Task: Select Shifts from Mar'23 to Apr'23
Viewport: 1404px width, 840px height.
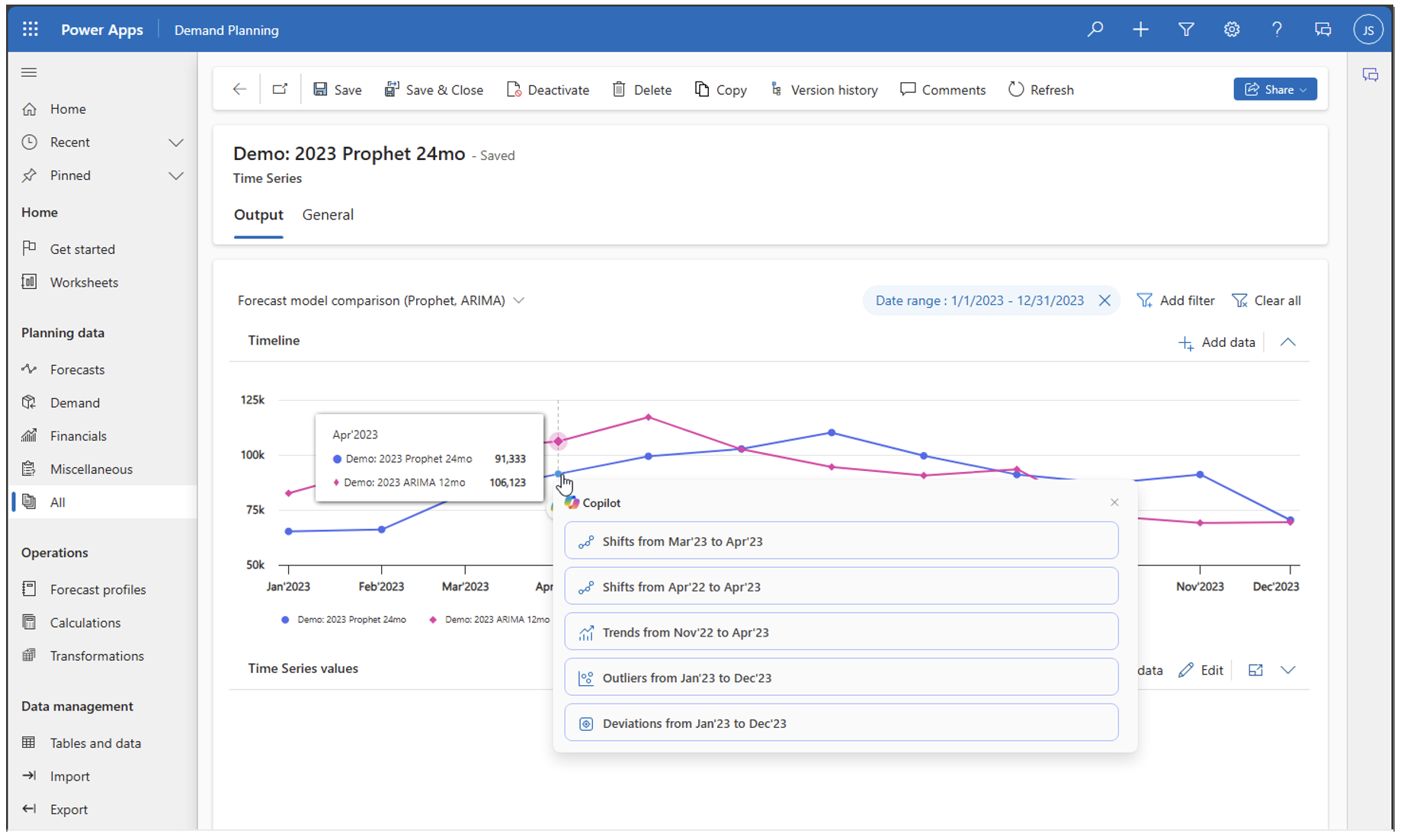Action: click(x=841, y=540)
